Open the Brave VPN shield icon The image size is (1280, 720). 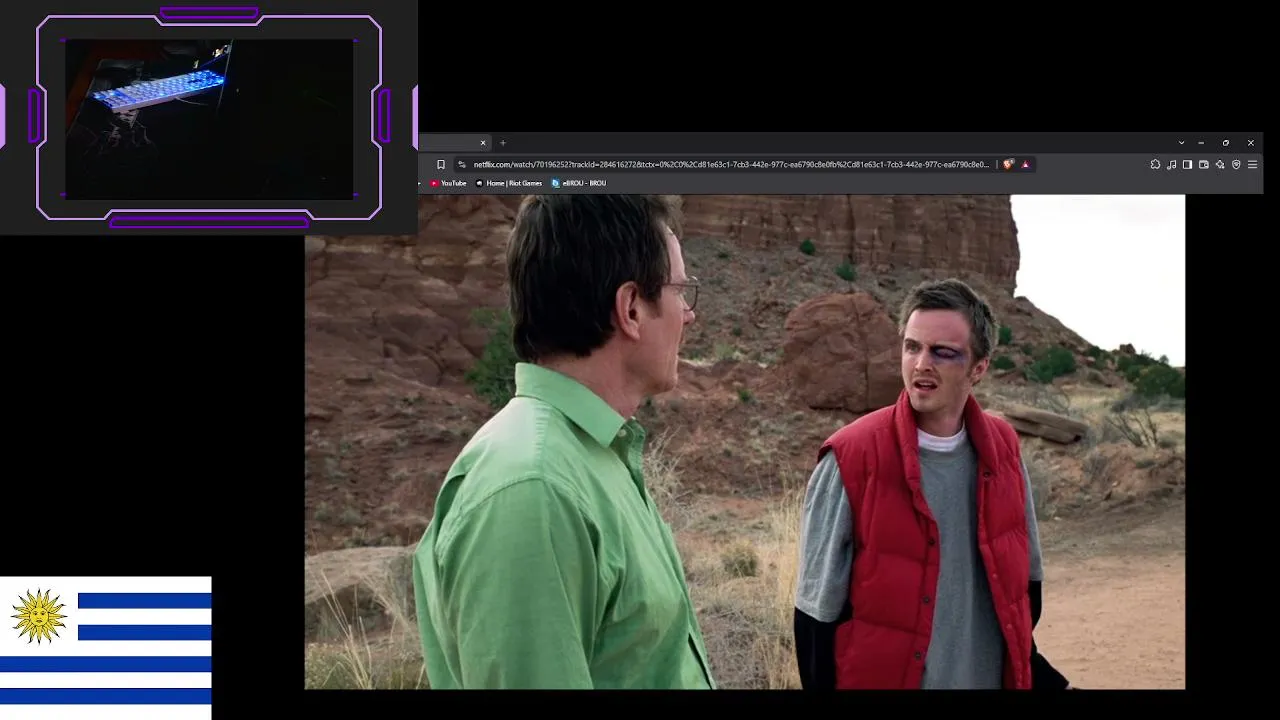click(1236, 164)
